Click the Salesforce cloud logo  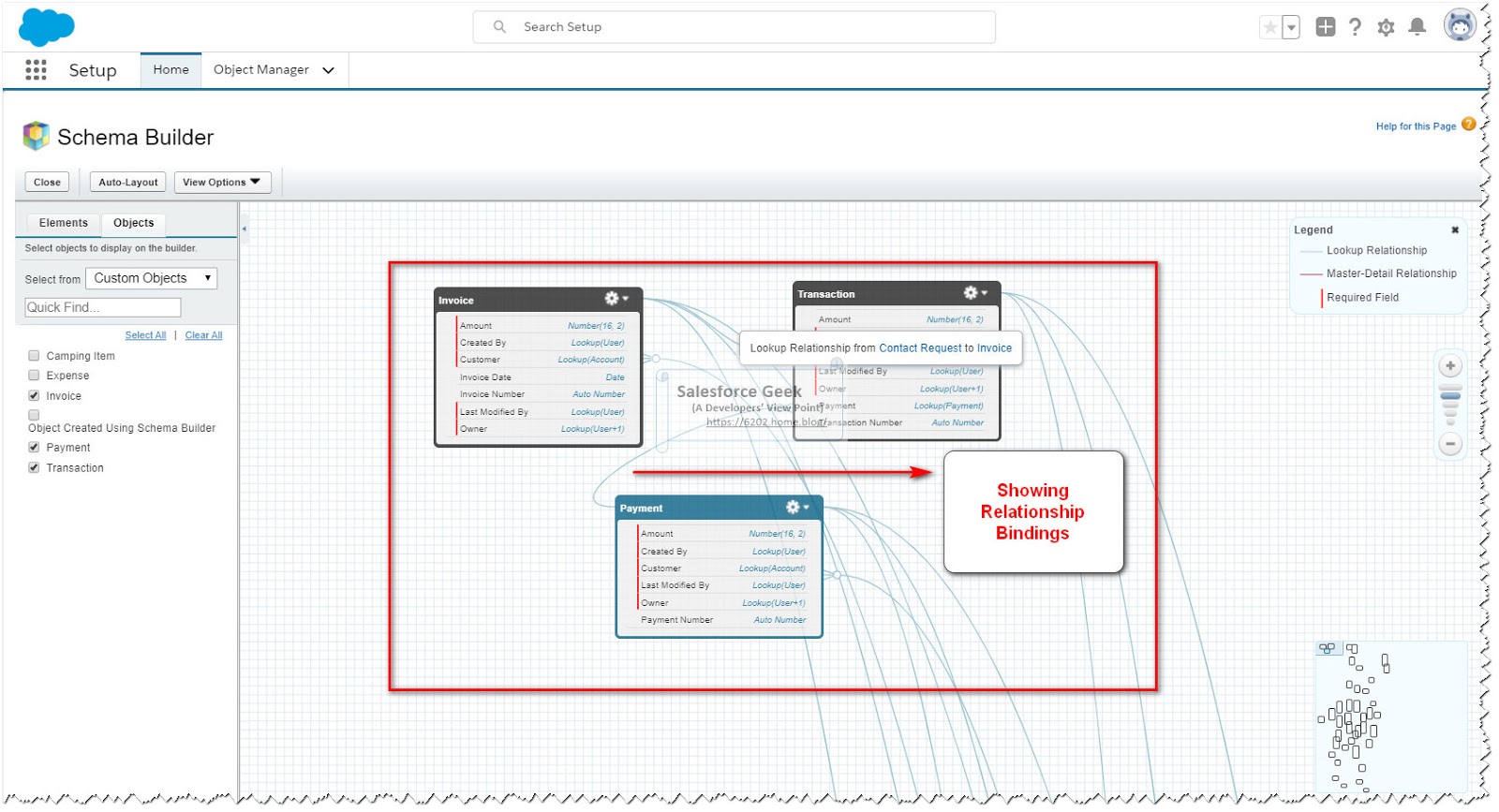pos(46,27)
